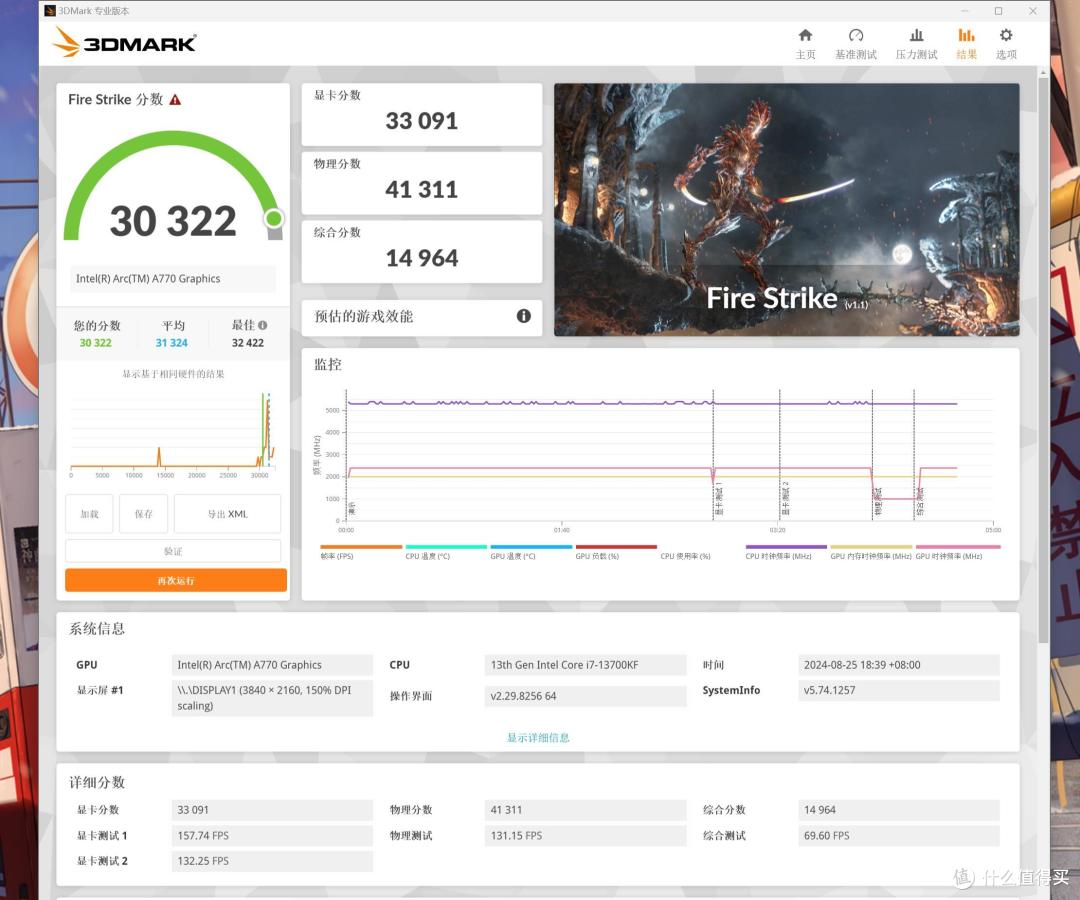Minimize the 3DMark window

(964, 11)
